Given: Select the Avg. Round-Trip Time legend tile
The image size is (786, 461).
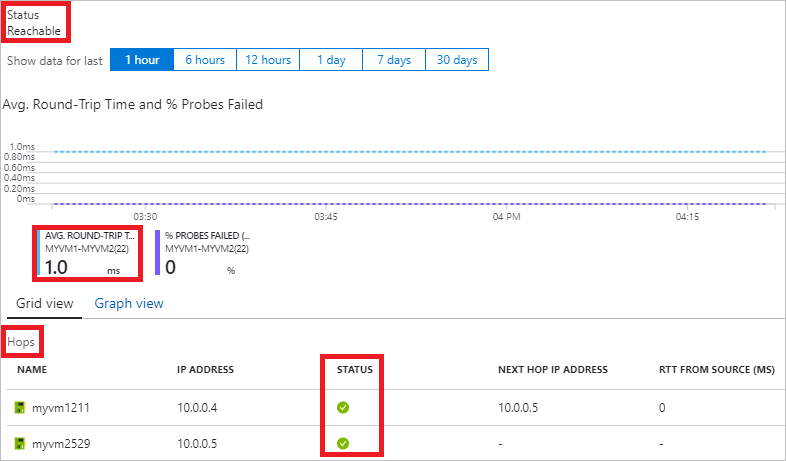Looking at the screenshot, I should click(88, 254).
